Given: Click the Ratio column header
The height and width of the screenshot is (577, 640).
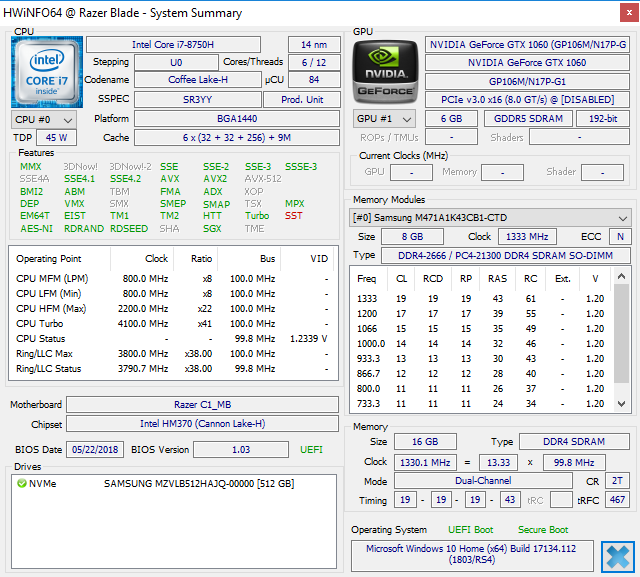Looking at the screenshot, I should coord(196,259).
